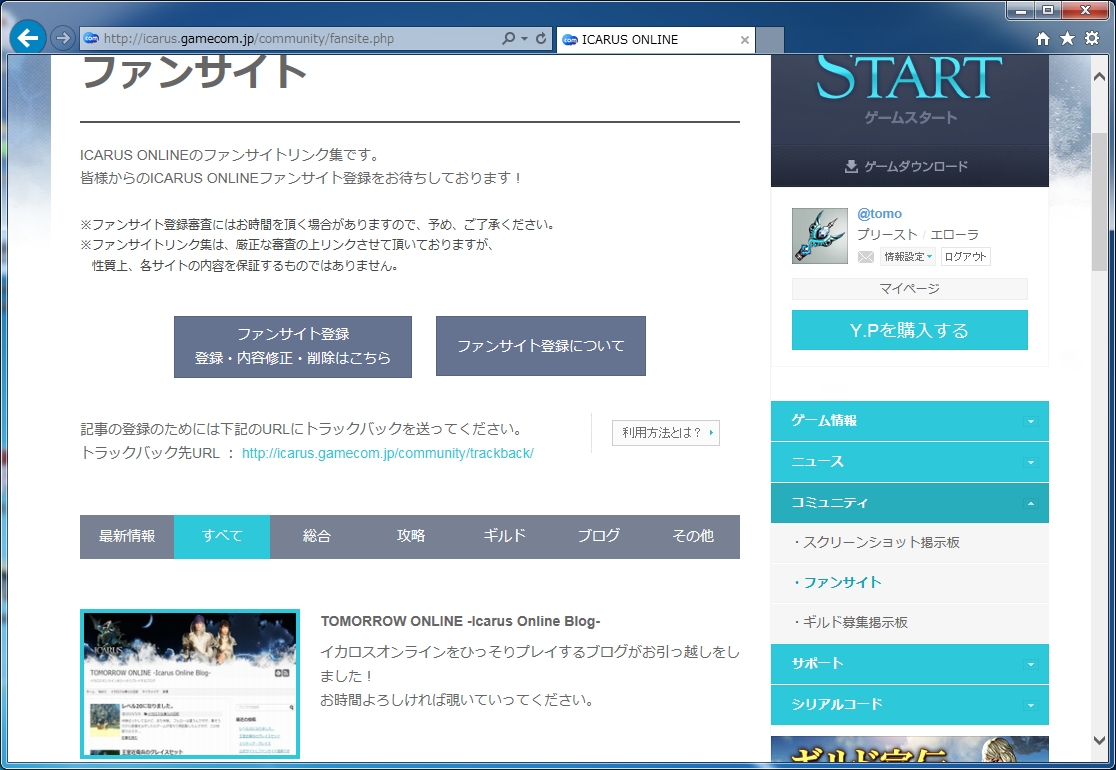The width and height of the screenshot is (1116, 770).
Task: Click TOMORROW ONLINE -Icarus Online Blog- title
Action: tap(460, 621)
